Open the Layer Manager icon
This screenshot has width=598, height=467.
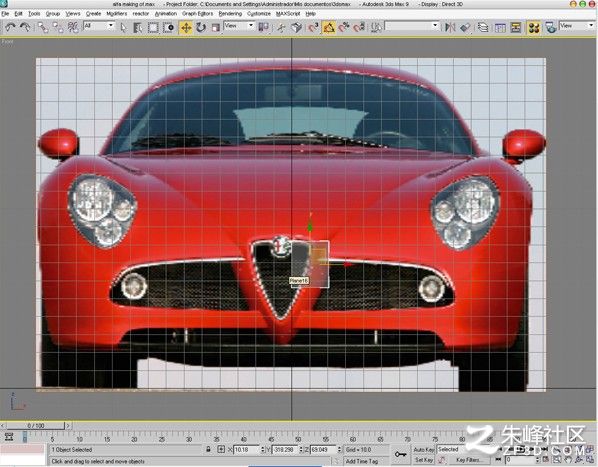[483, 27]
